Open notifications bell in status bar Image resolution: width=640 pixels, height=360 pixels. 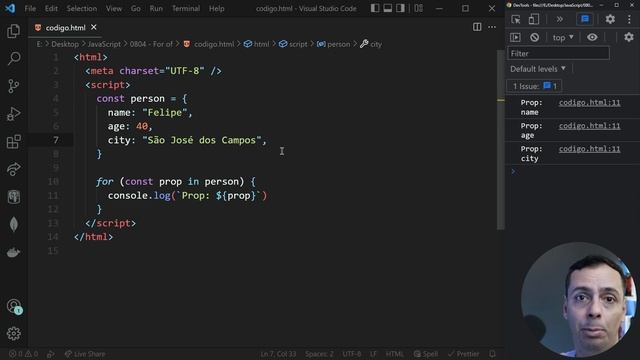[493, 354]
